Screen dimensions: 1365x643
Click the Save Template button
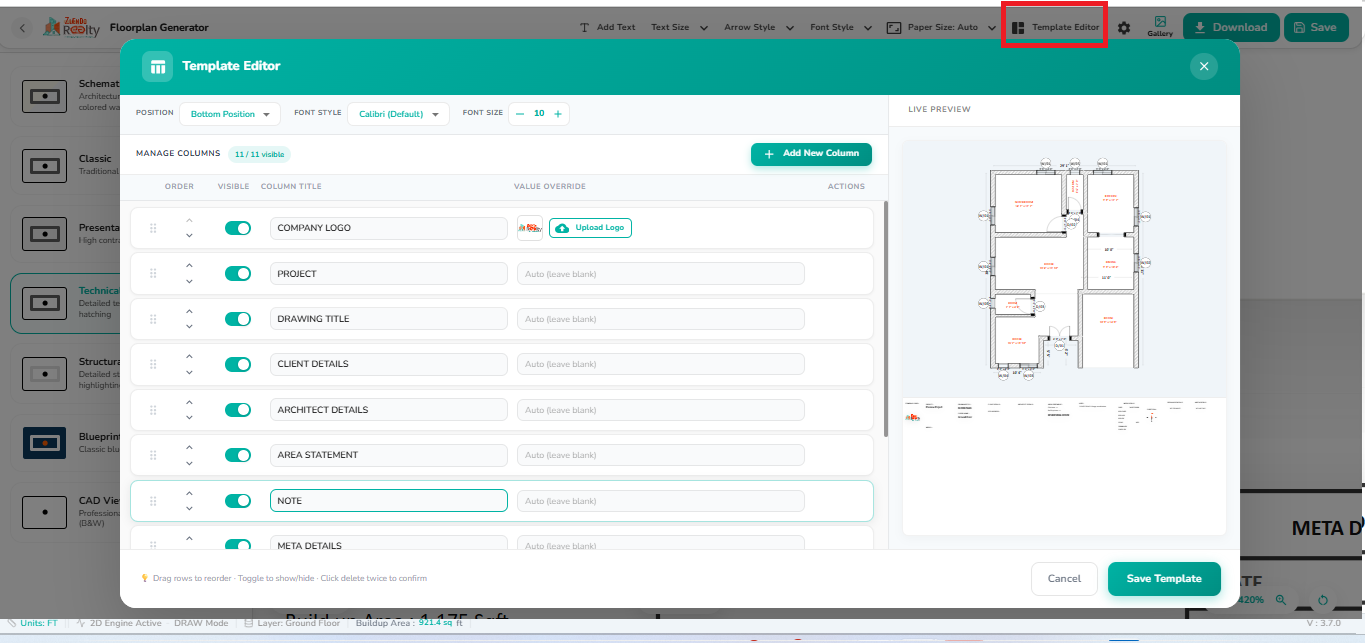[x=1164, y=579]
